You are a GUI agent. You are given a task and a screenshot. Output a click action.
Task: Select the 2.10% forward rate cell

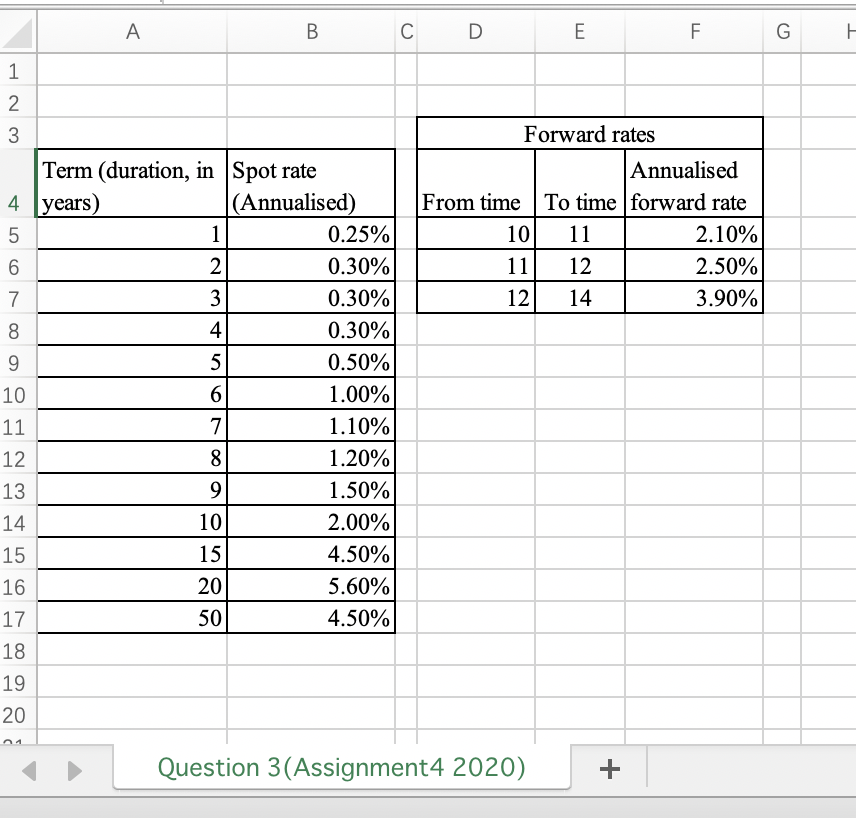(x=694, y=233)
